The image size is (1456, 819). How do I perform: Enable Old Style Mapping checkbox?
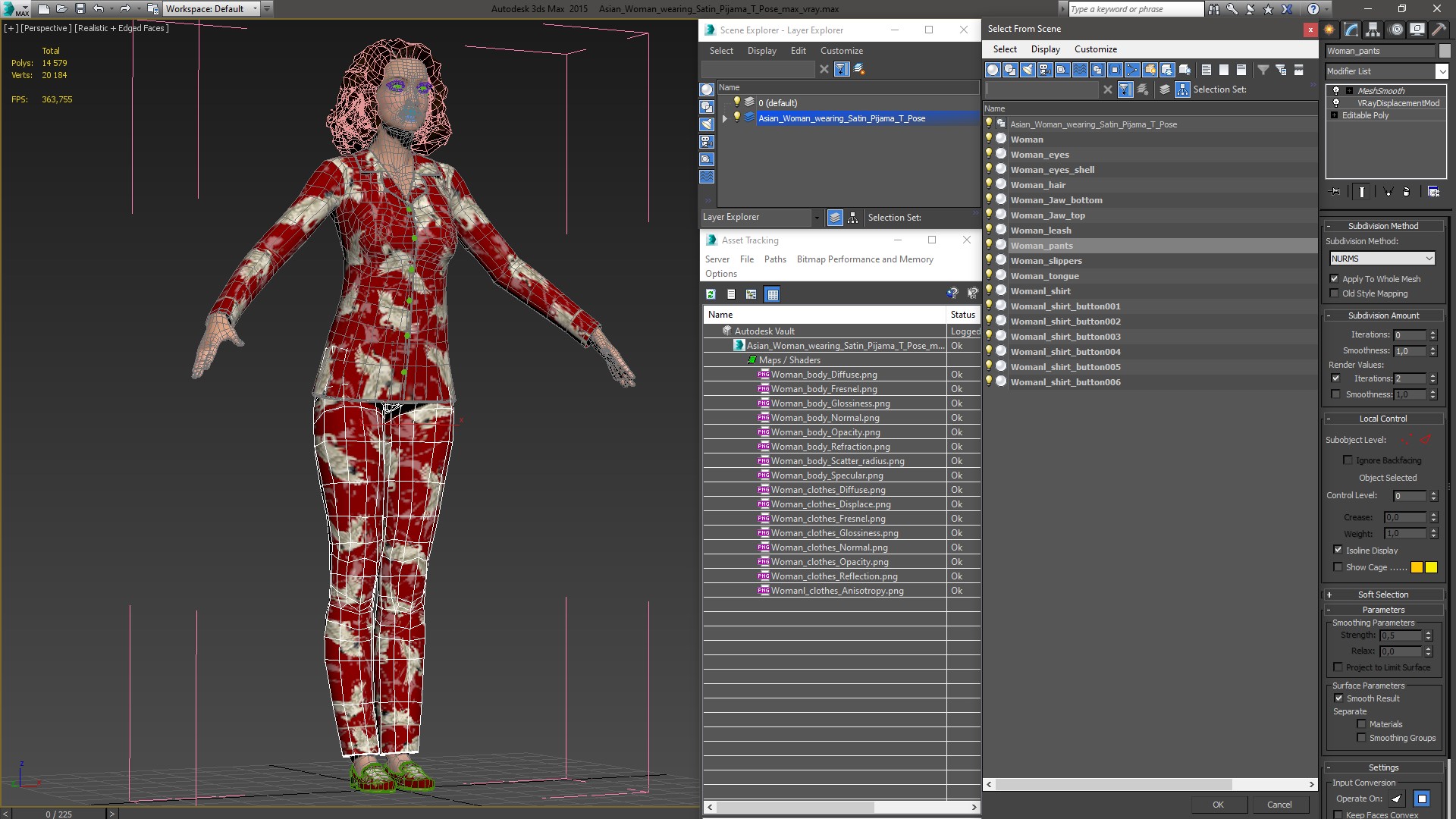pos(1335,293)
